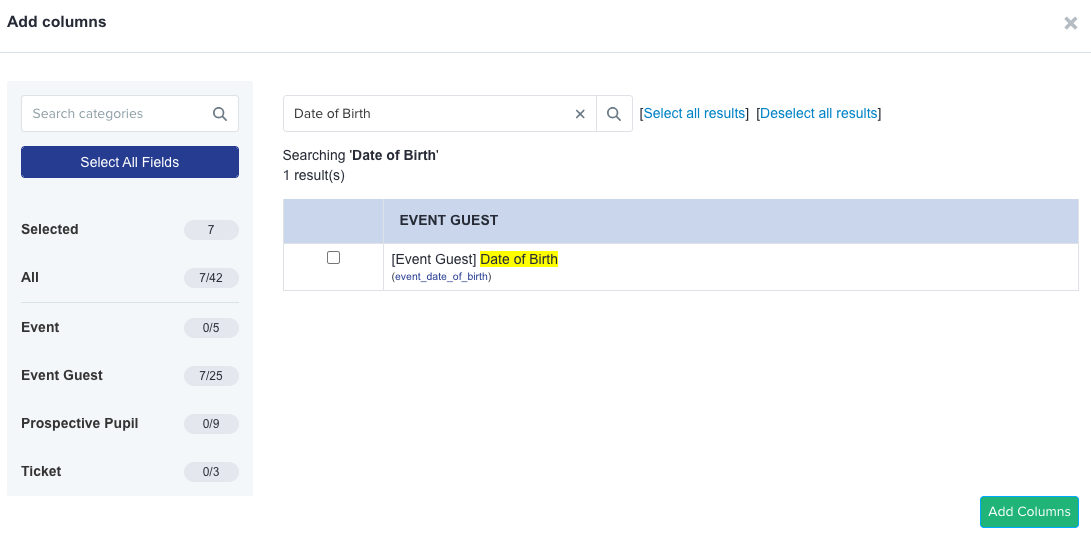Tick the Event Guest Date of Birth checkbox
This screenshot has height=534, width=1091.
[x=333, y=258]
